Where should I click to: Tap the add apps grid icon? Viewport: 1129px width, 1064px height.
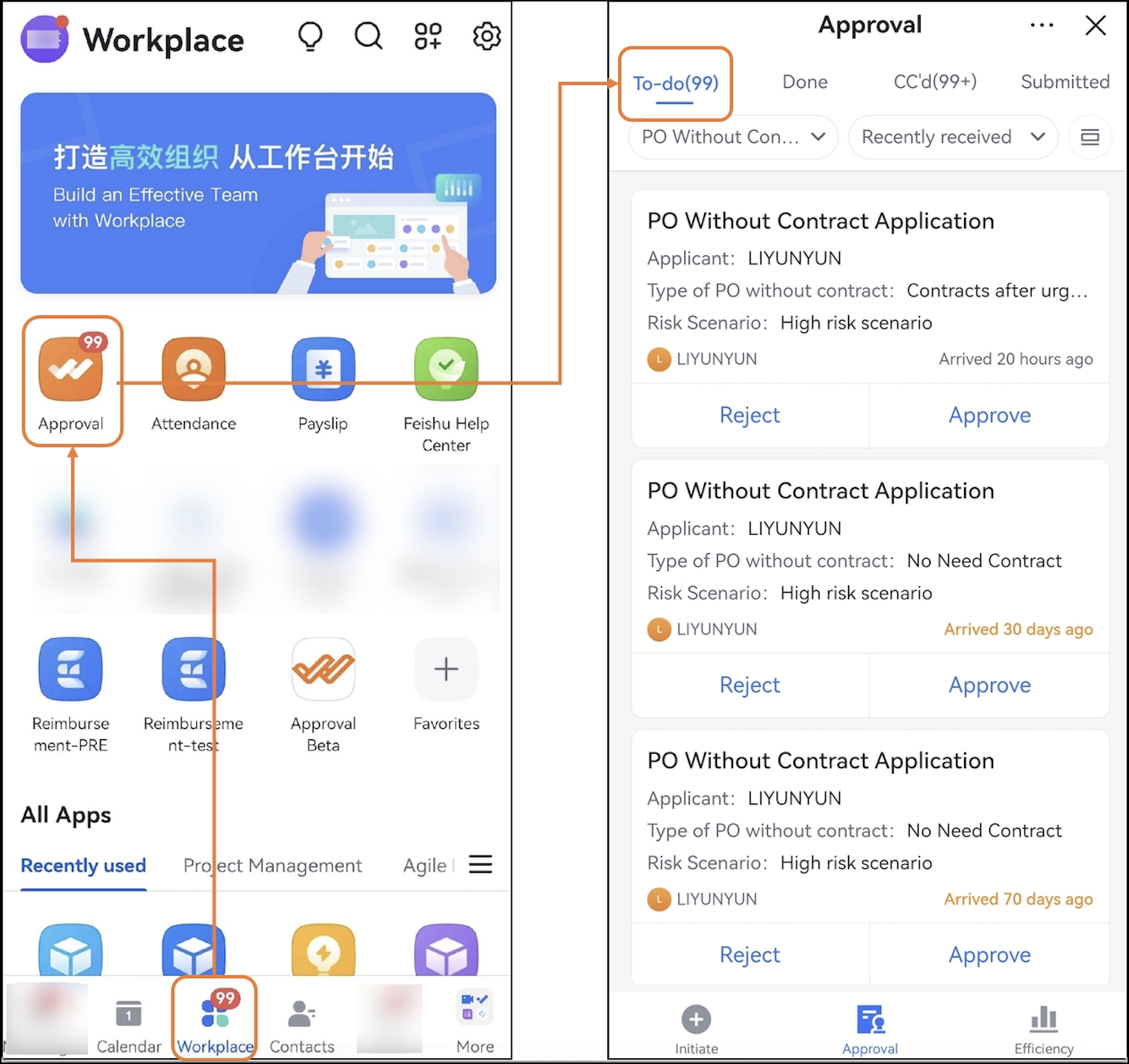coord(428,36)
